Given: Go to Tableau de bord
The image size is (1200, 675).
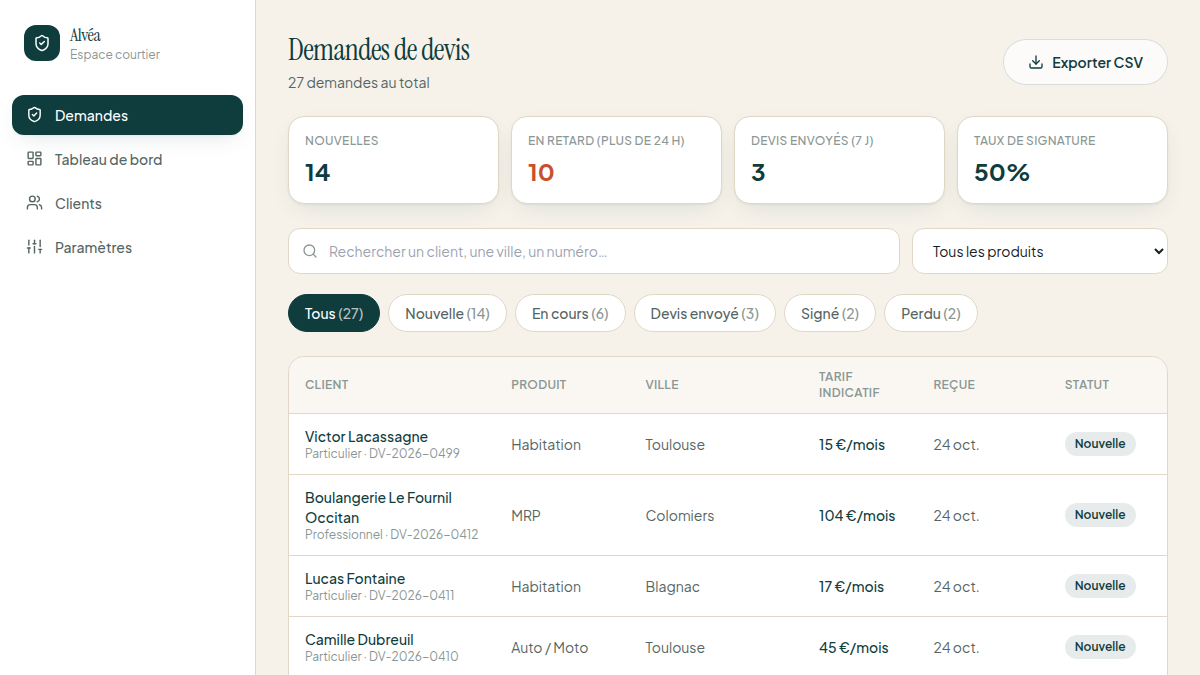Looking at the screenshot, I should (x=127, y=159).
